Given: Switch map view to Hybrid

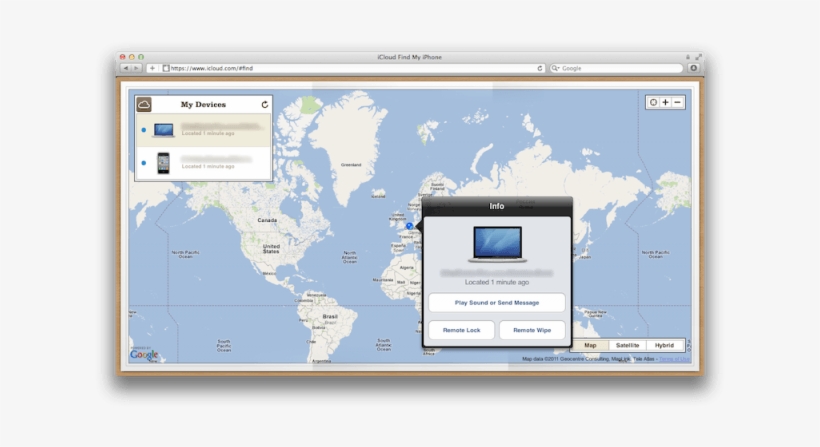Looking at the screenshot, I should click(x=665, y=346).
